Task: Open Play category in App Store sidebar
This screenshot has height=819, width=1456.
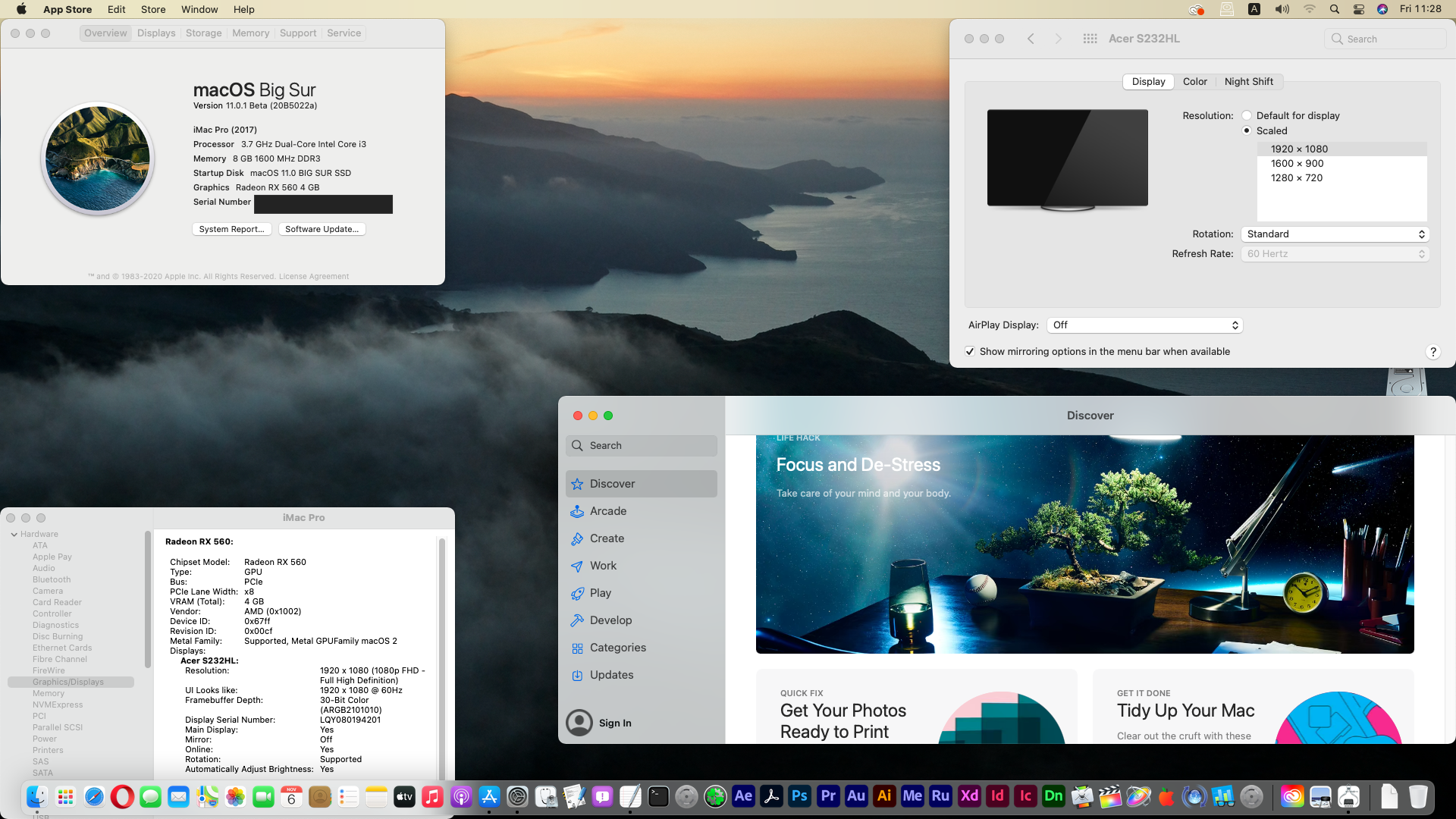Action: click(x=641, y=593)
